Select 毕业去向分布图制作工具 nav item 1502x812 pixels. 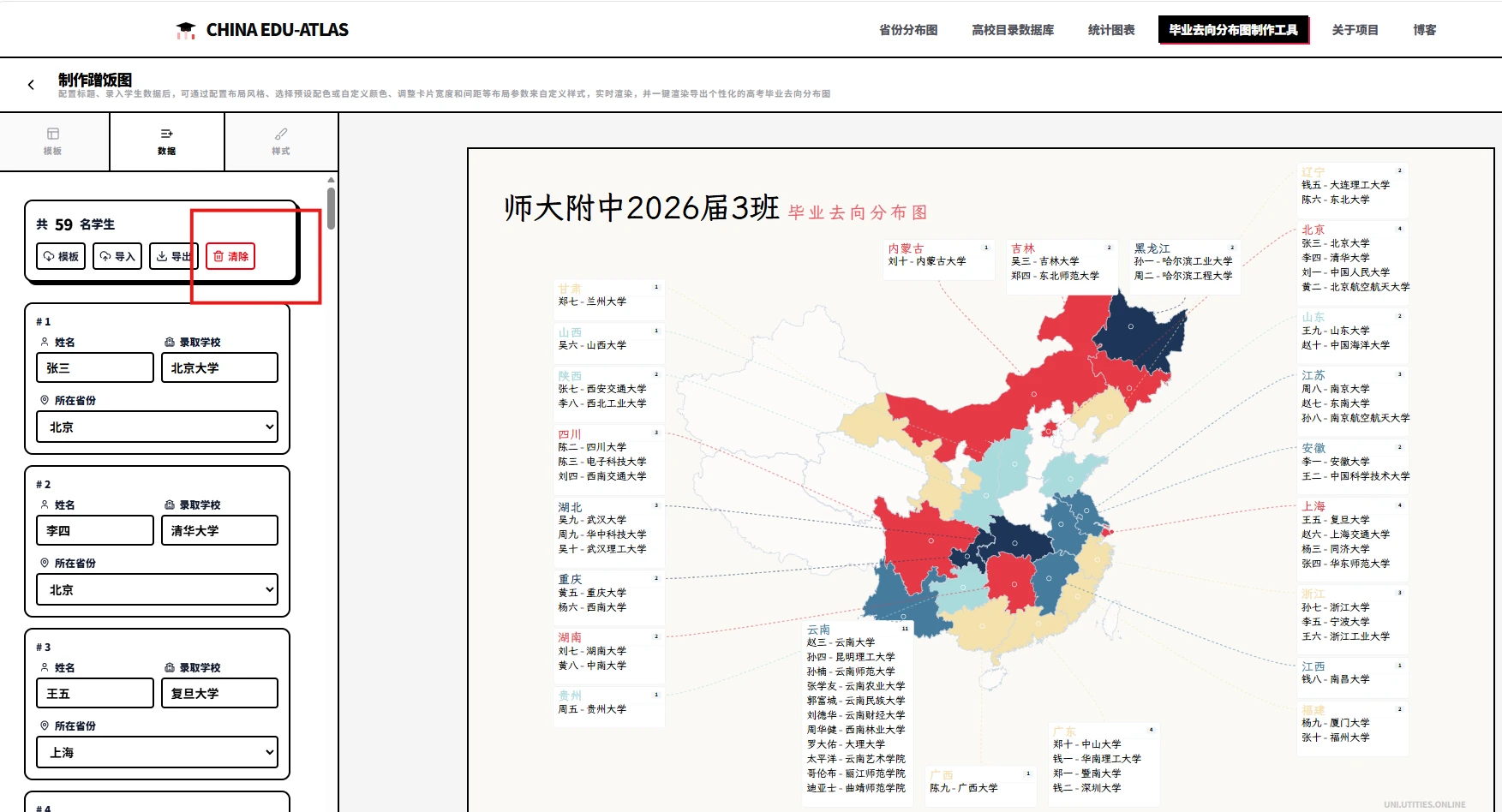pyautogui.click(x=1233, y=30)
